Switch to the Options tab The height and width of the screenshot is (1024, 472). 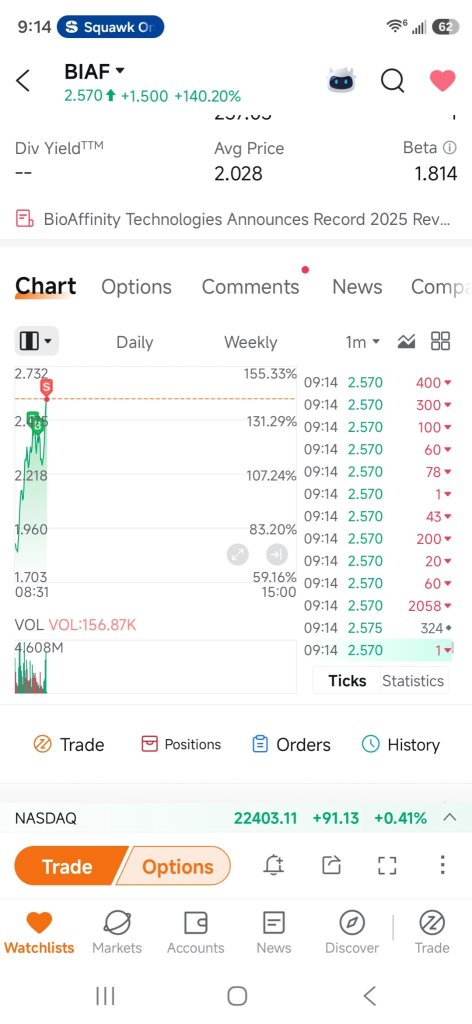136,287
